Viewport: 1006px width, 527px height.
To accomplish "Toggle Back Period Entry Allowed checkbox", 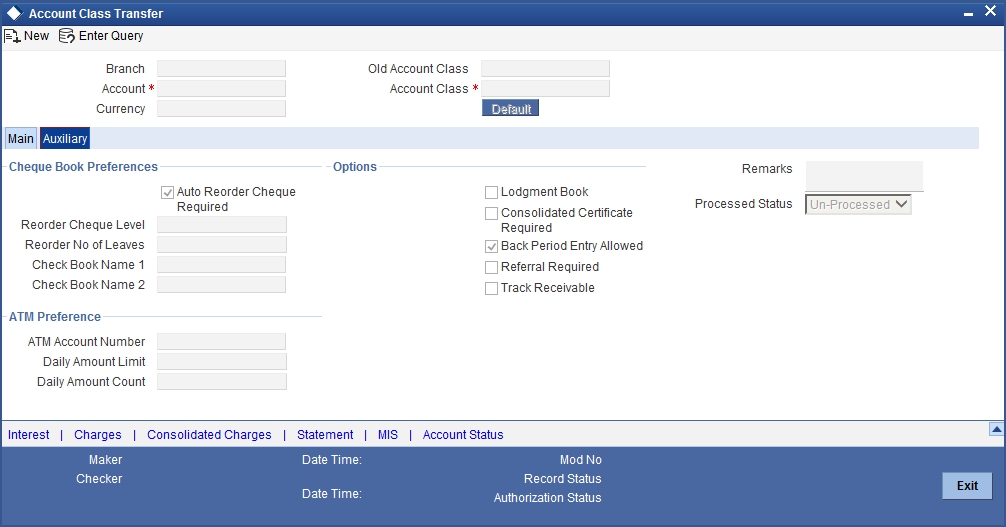I will pos(491,246).
